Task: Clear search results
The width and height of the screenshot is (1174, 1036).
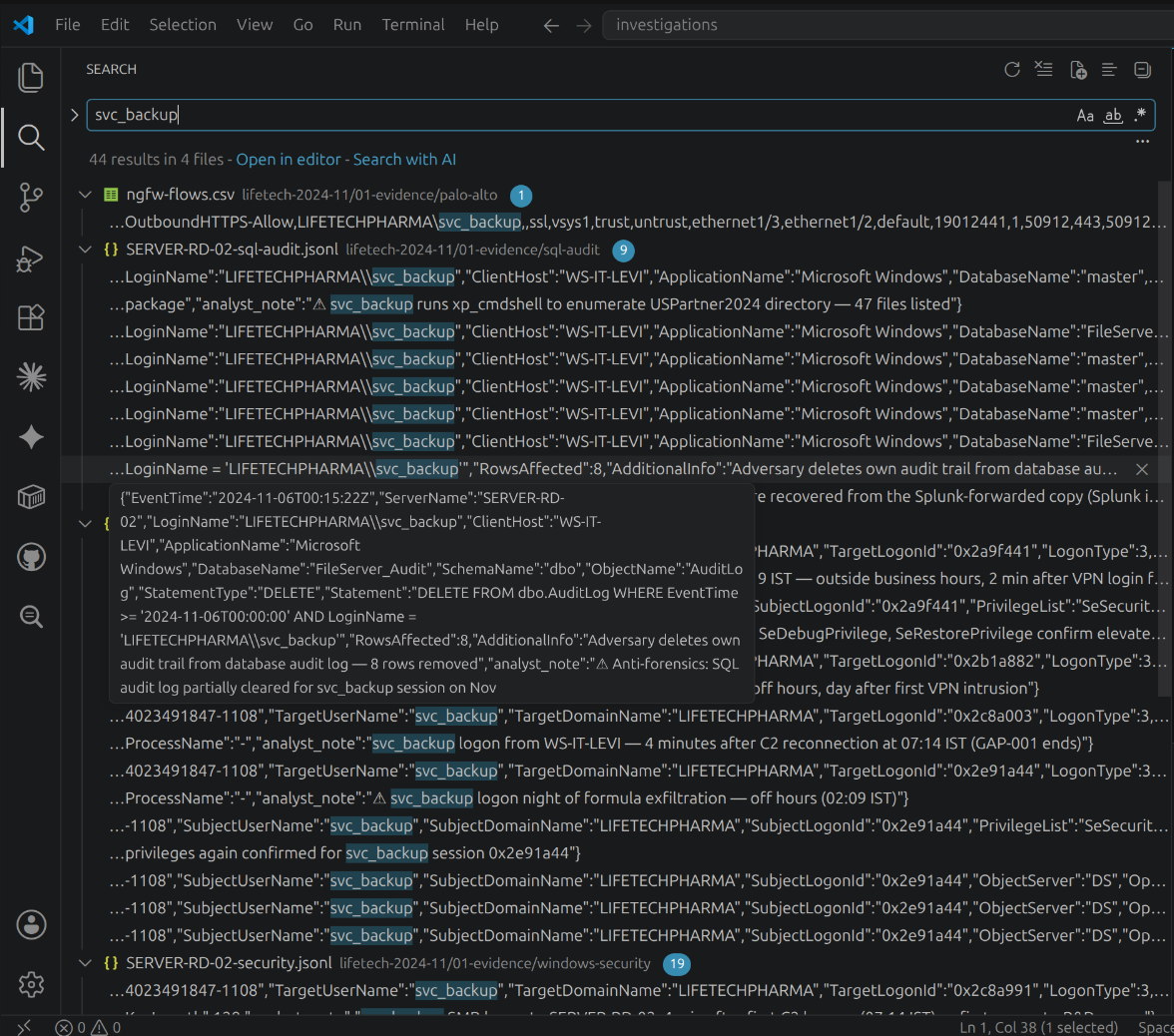Action: 1044,70
